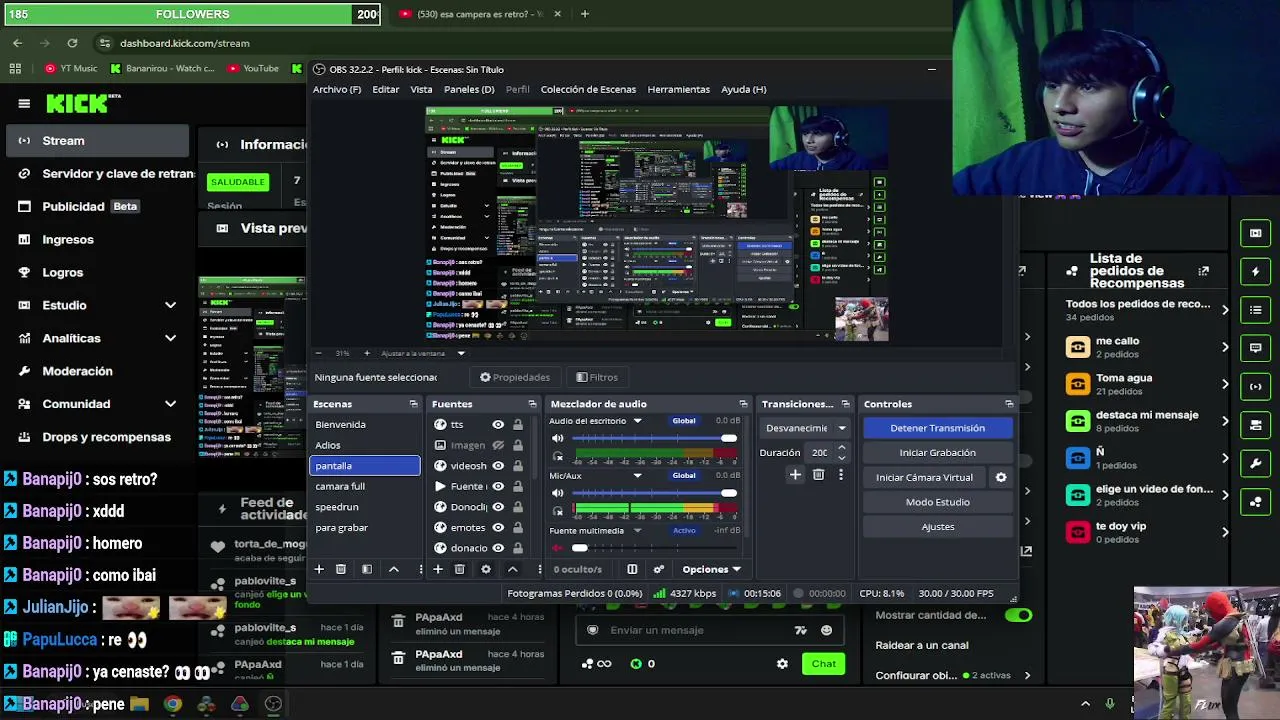Open transition properties three-dot menu

840,475
